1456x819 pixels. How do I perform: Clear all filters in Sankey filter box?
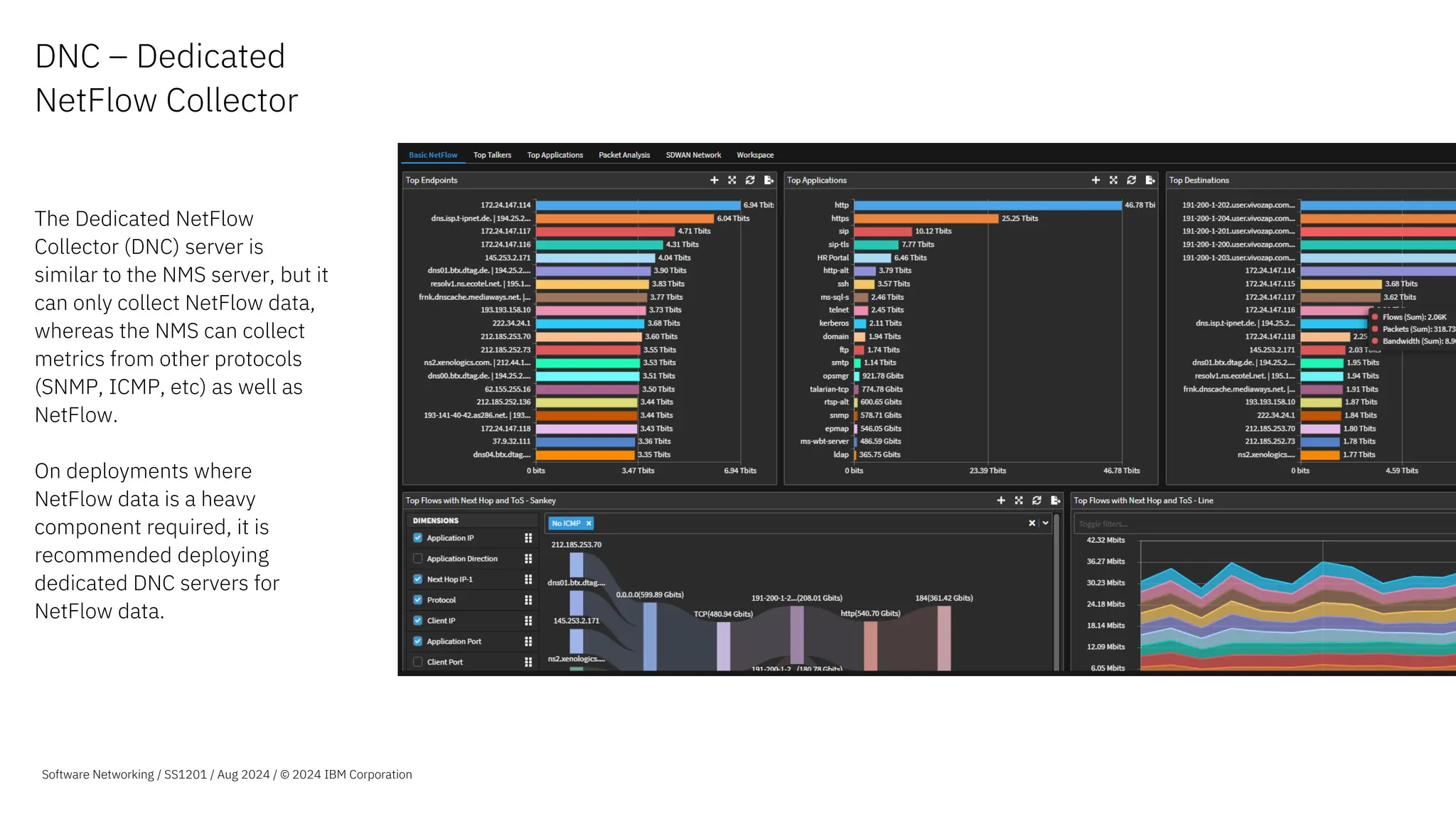point(1032,523)
